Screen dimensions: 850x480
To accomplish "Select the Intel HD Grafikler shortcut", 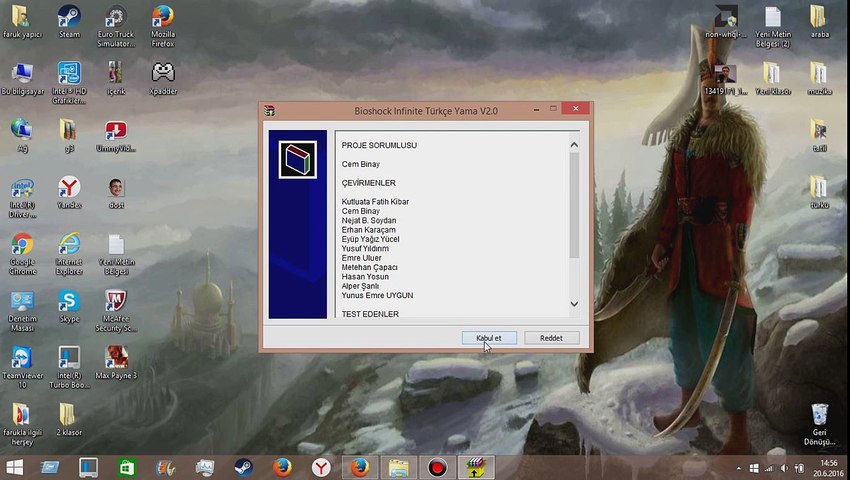I will (x=69, y=83).
